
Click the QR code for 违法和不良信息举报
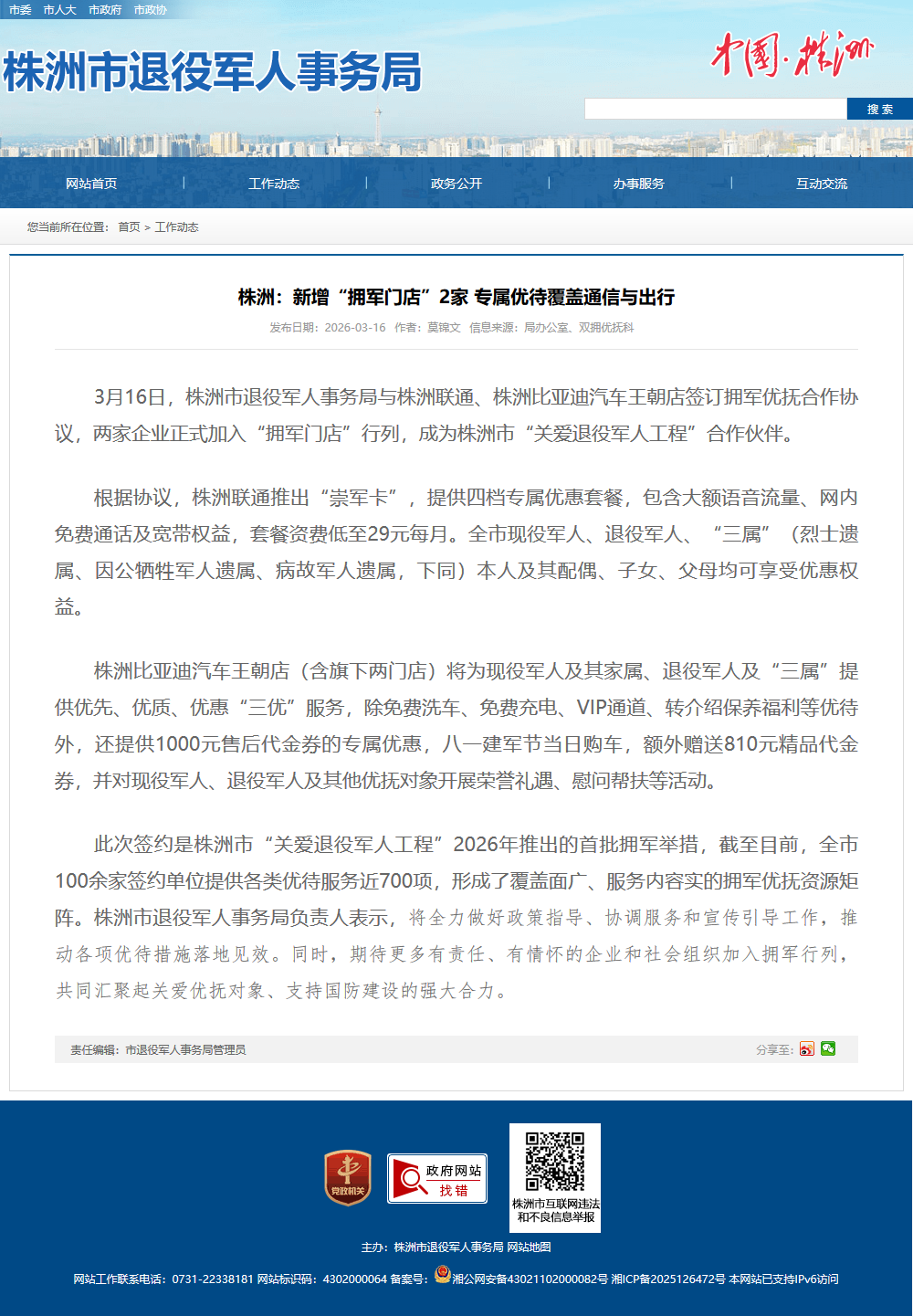554,1162
